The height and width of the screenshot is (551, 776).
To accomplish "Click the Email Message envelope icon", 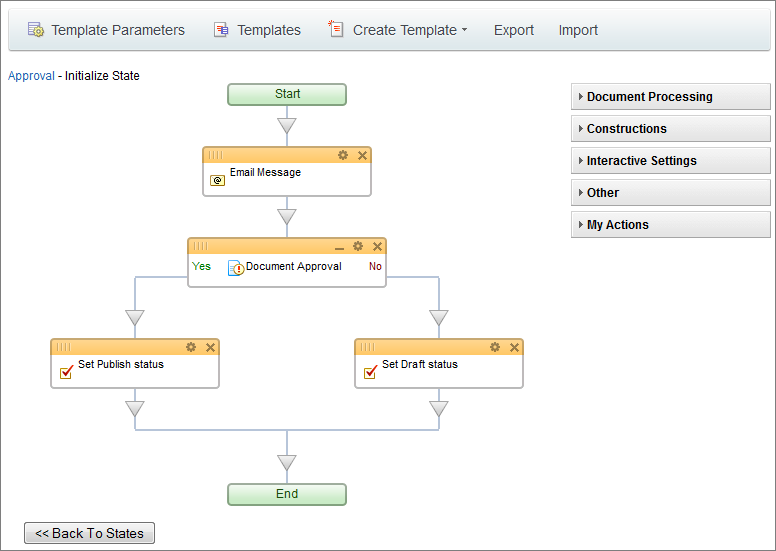I will click(x=217, y=181).
